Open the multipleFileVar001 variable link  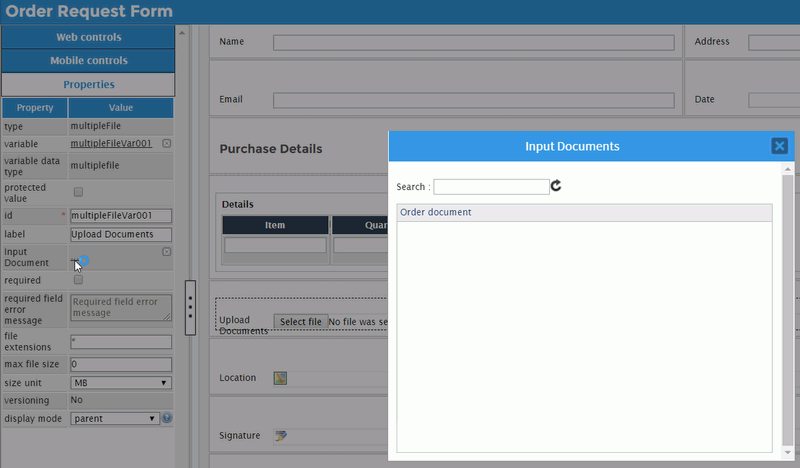tap(110, 144)
